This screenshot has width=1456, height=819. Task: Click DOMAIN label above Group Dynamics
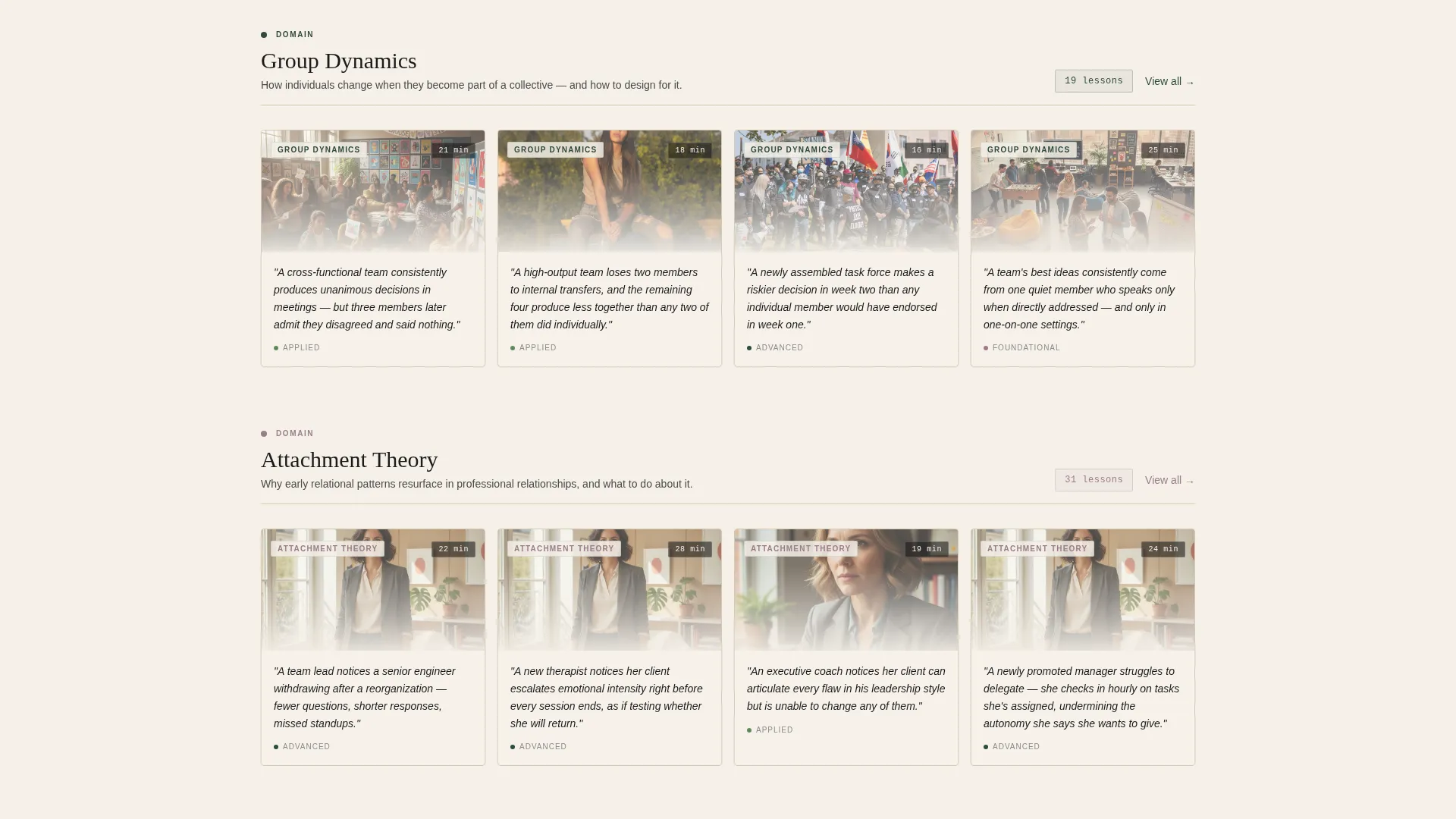[294, 35]
